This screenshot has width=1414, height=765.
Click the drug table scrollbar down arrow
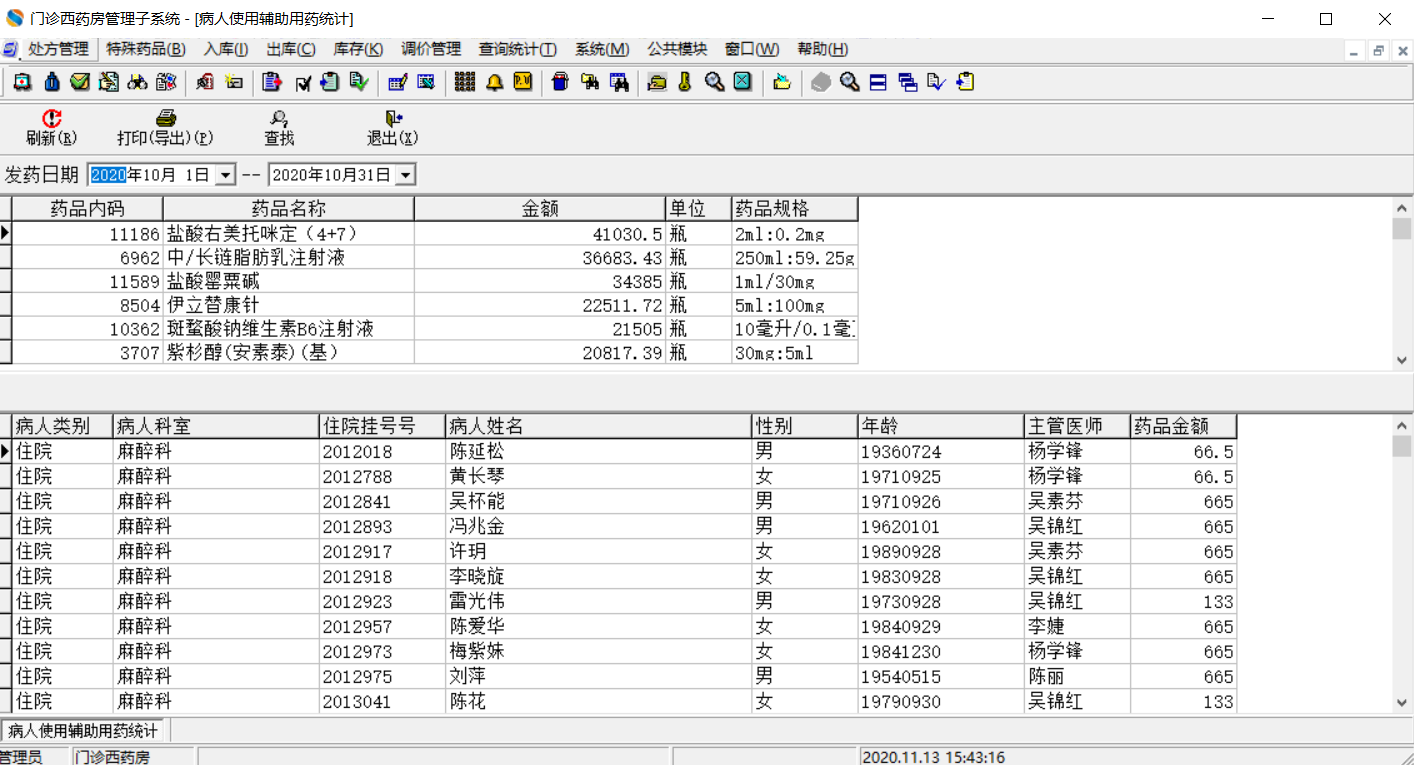coord(1402,360)
